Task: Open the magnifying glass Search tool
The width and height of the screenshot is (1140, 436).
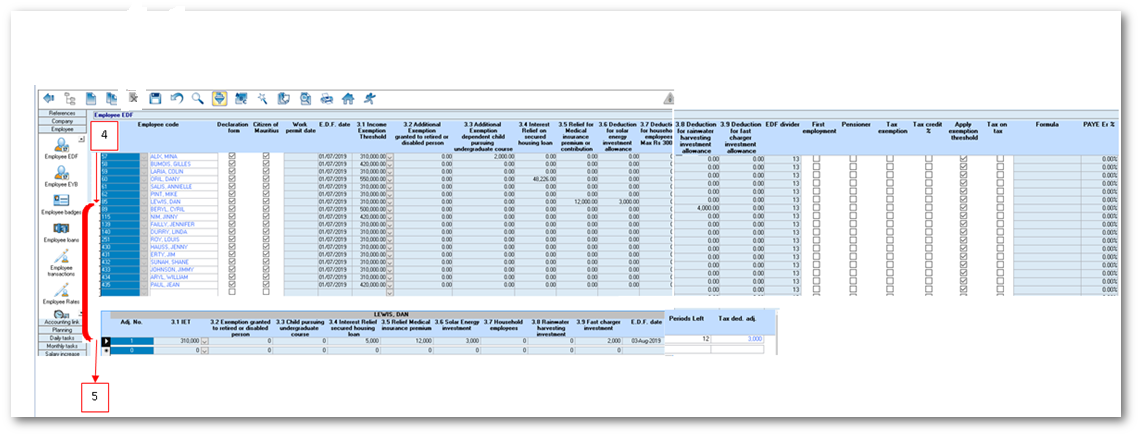Action: pyautogui.click(x=197, y=98)
